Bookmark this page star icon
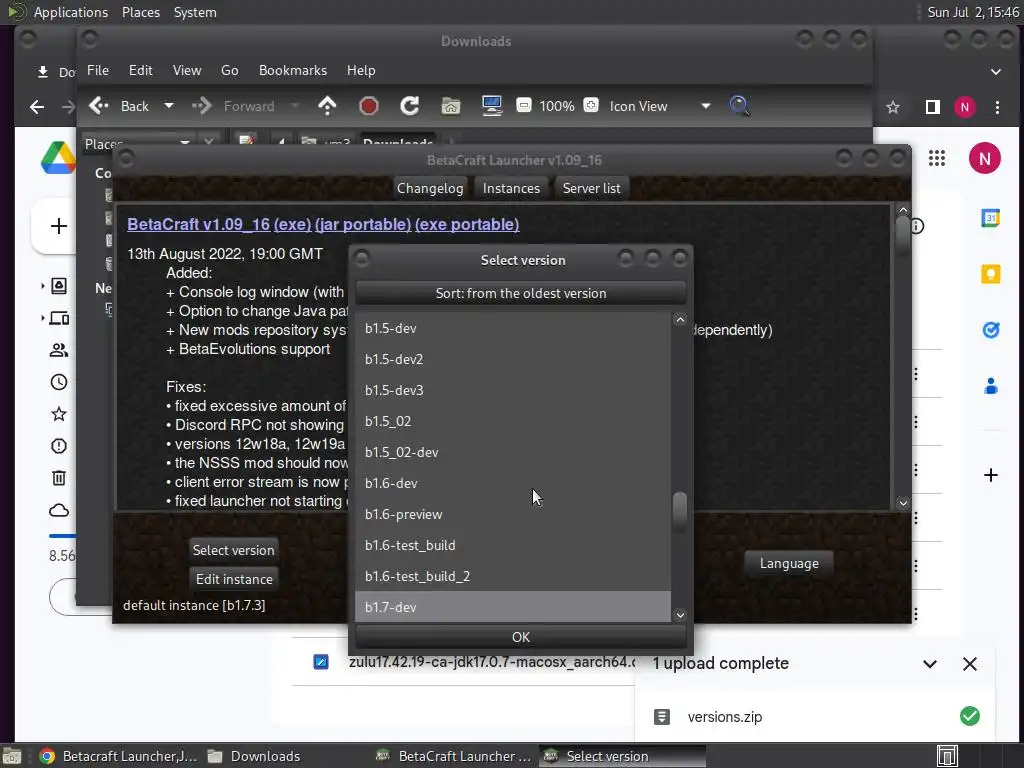 tap(893, 107)
